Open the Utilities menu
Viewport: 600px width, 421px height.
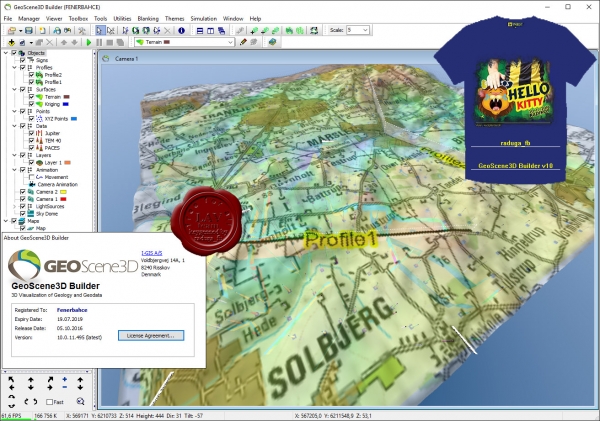(122, 18)
